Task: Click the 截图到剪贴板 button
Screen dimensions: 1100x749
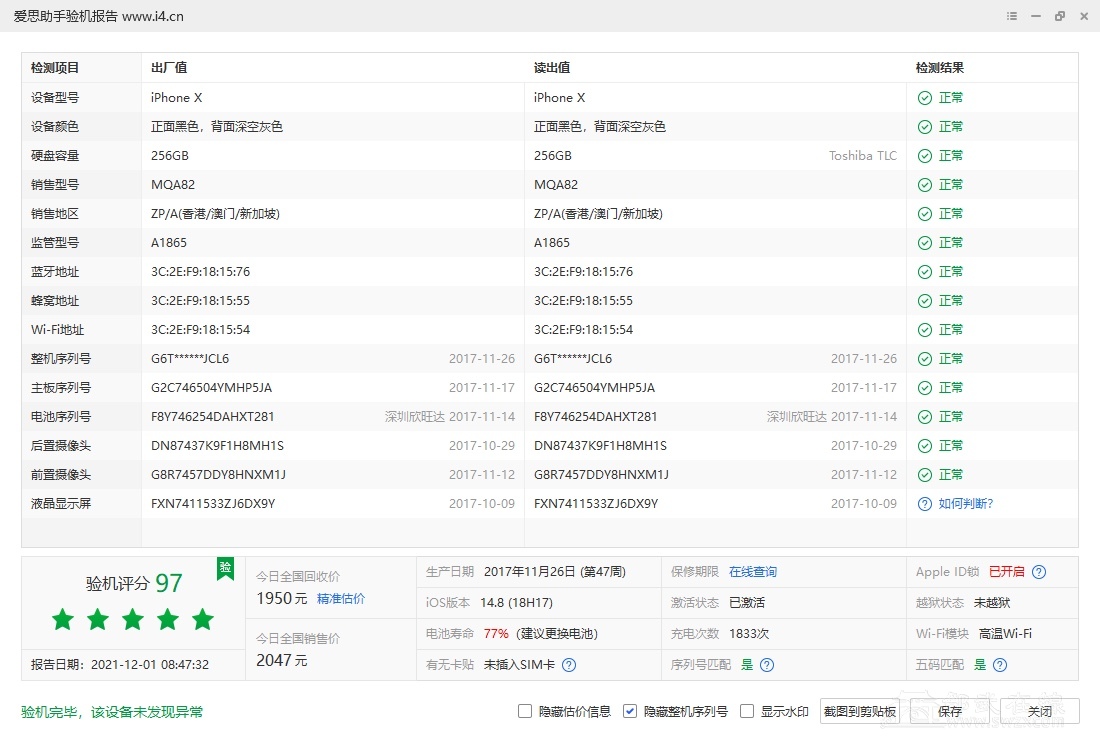Action: coord(859,711)
